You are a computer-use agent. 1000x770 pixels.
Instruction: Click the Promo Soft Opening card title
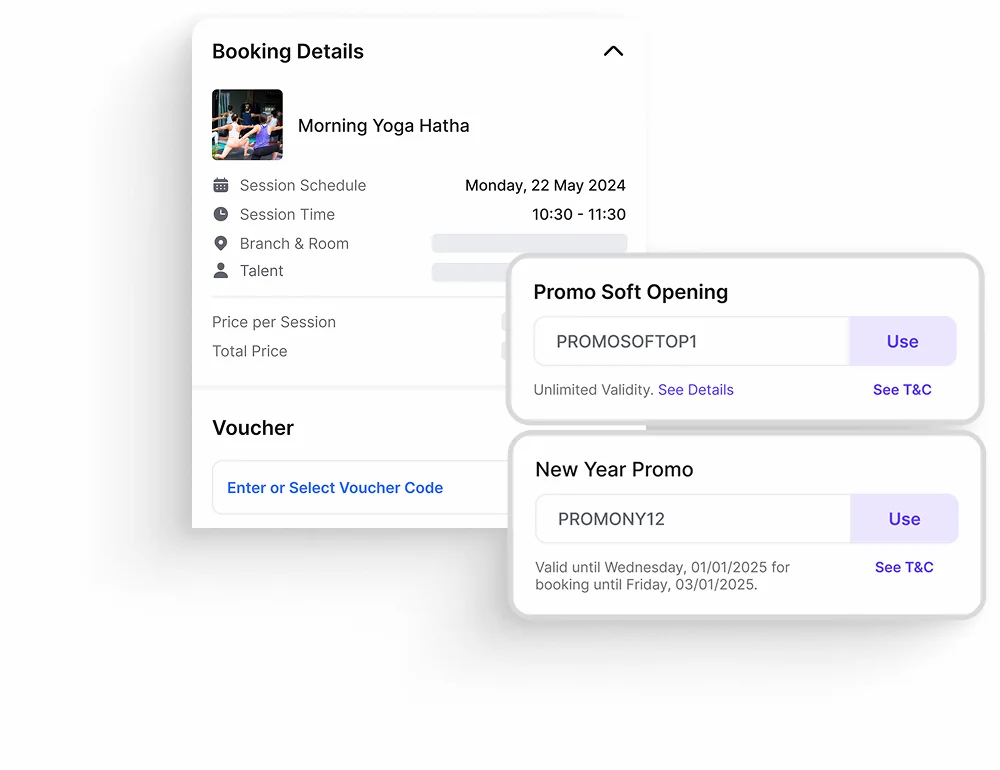[630, 292]
